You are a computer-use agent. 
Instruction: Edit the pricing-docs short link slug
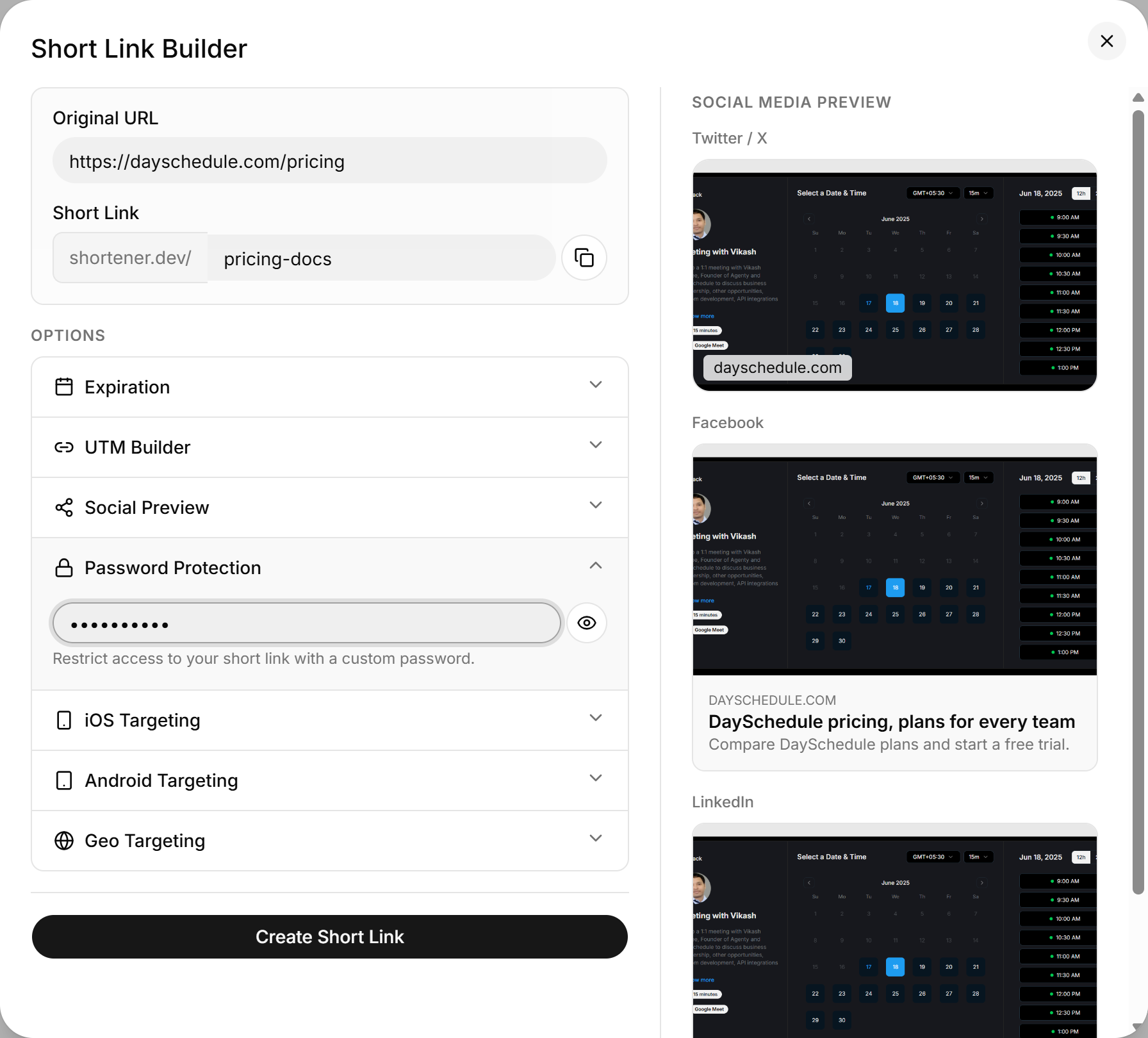(382, 258)
